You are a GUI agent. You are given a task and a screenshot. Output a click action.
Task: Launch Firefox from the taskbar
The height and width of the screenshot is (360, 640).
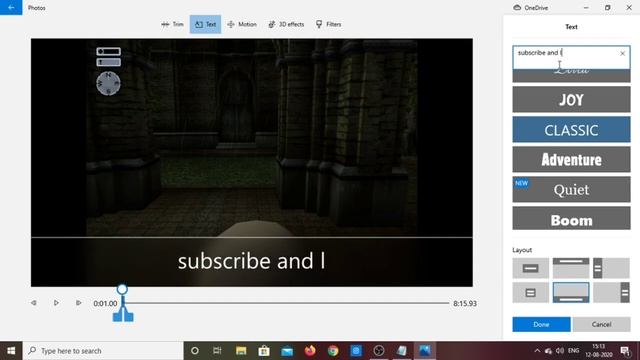(x=310, y=351)
